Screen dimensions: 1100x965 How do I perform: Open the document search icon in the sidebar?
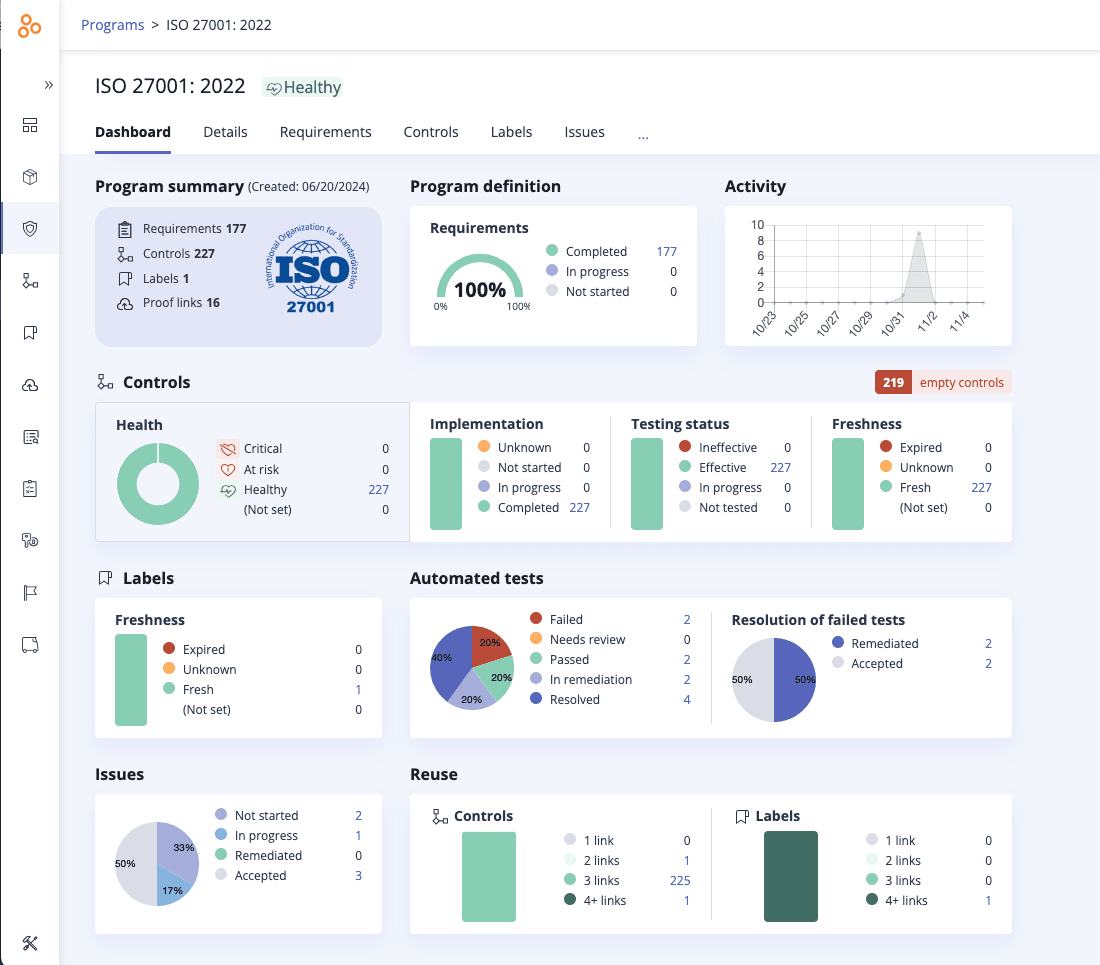pos(30,437)
